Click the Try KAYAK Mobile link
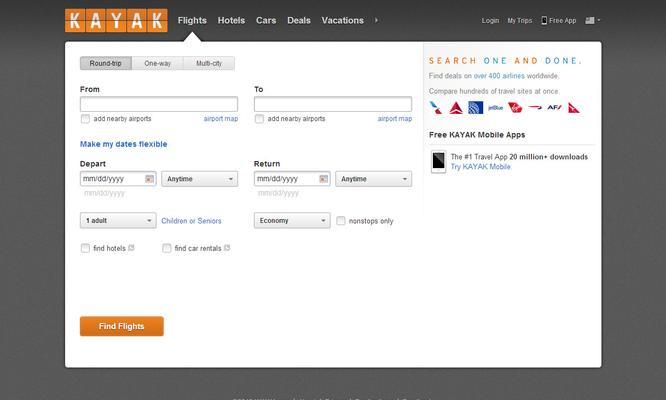Screen dimensions: 666x400 click(x=480, y=167)
